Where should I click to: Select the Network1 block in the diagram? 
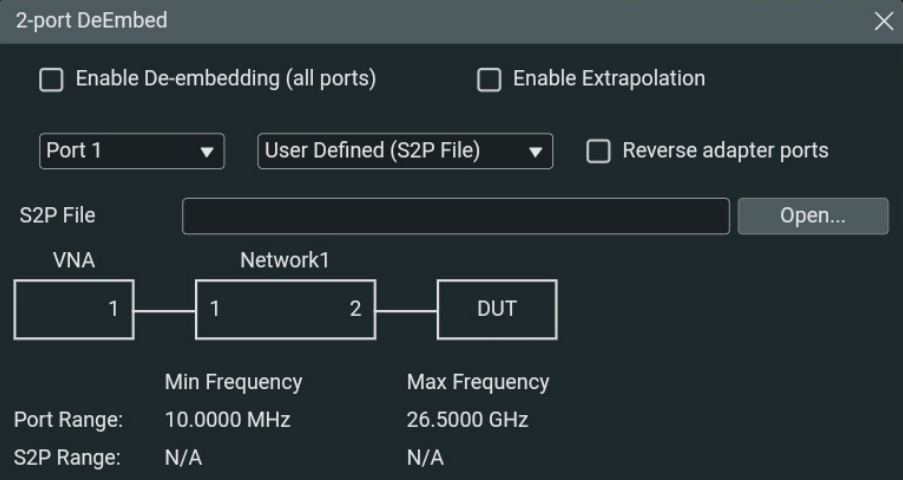[x=284, y=309]
